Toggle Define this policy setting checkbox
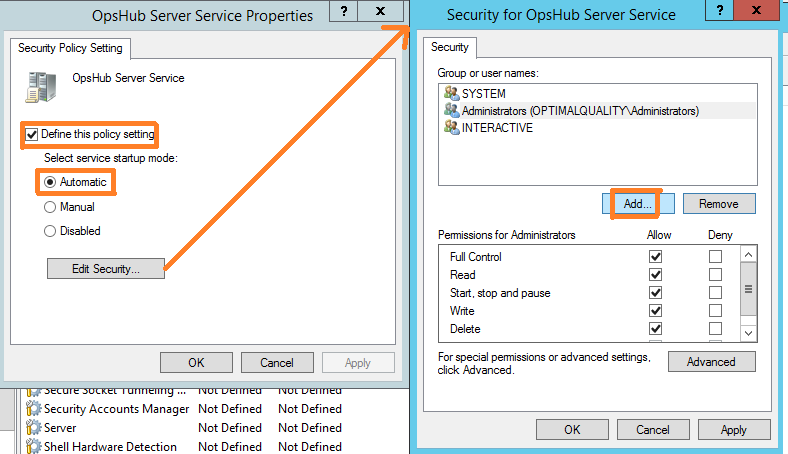This screenshot has width=788, height=454. coord(33,134)
